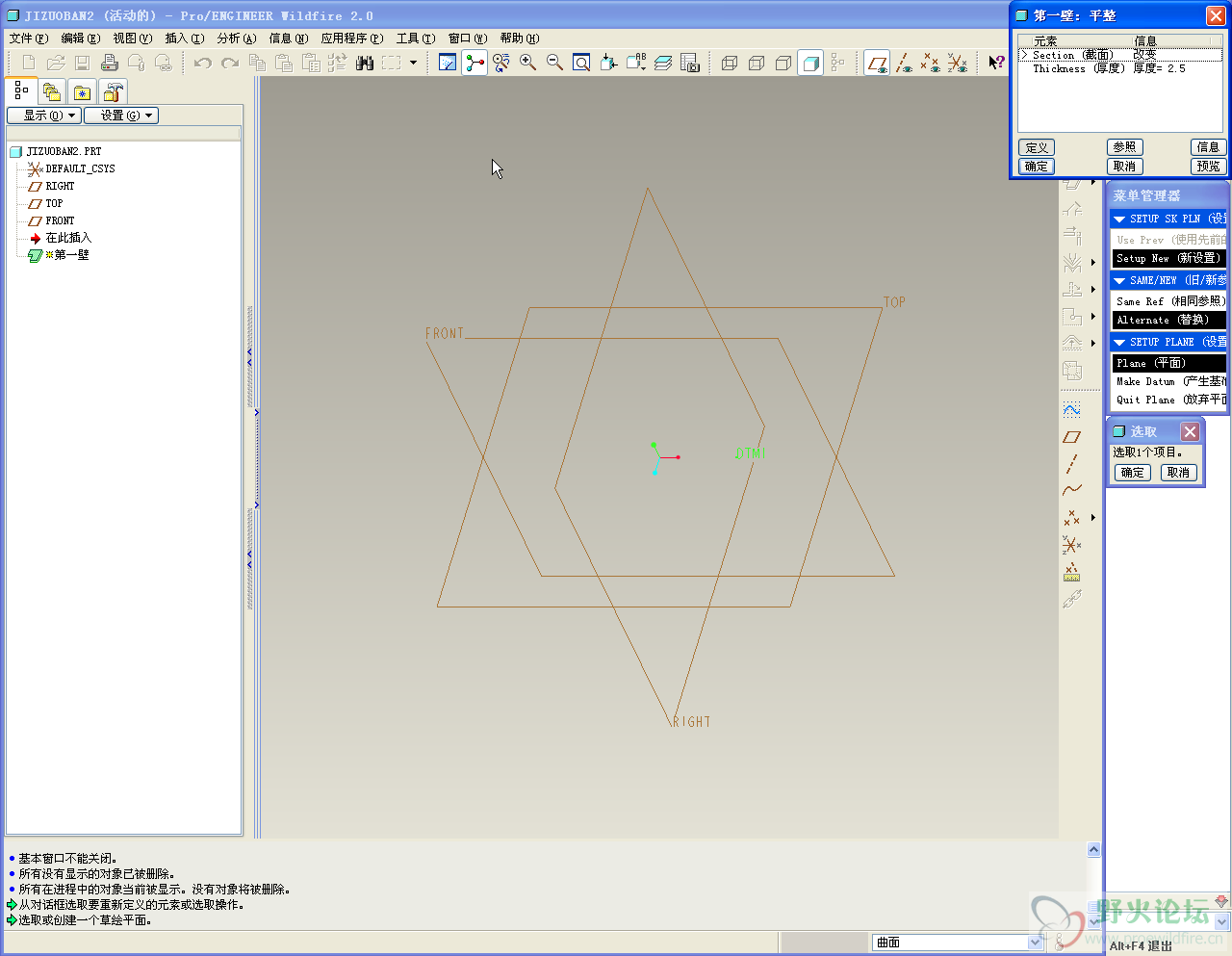Viewport: 1232px width, 956px height.
Task: Click the Open file folder icon
Action: (x=56, y=63)
